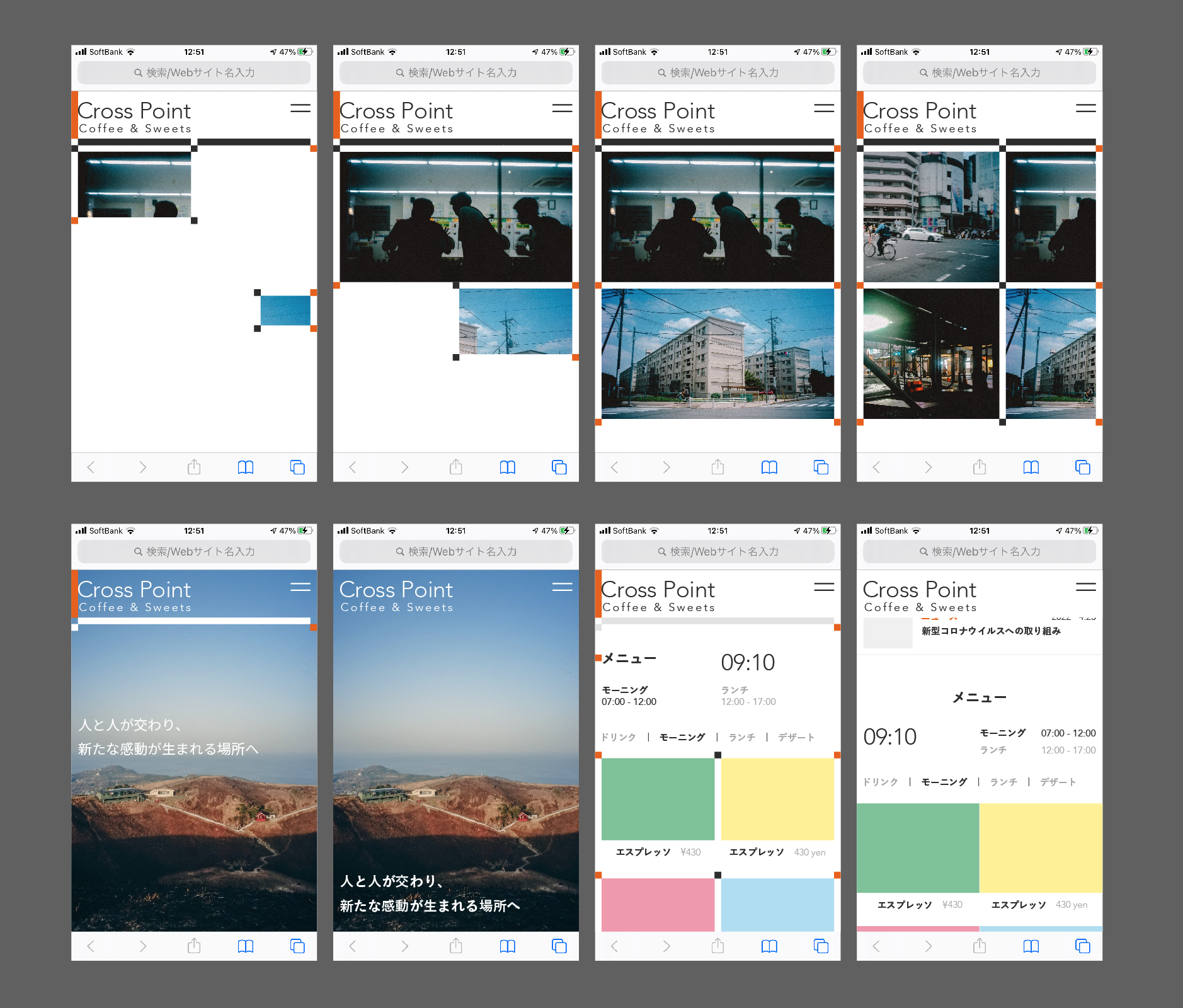Tap share icon below the four-photo grid screen
1183x1008 pixels.
(x=979, y=467)
